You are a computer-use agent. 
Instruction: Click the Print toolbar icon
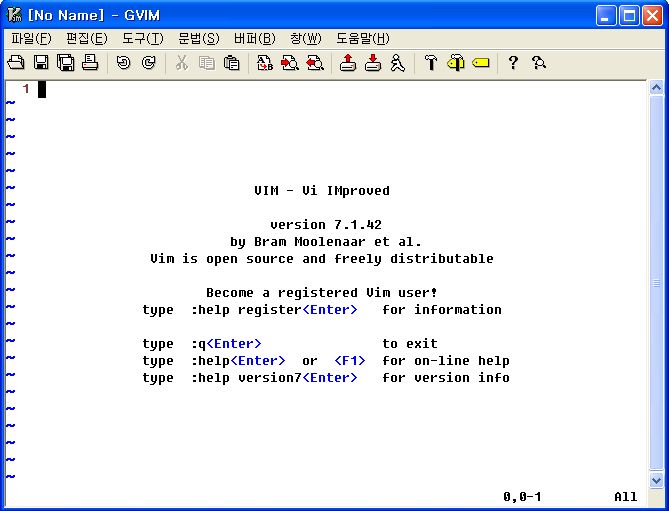click(90, 63)
